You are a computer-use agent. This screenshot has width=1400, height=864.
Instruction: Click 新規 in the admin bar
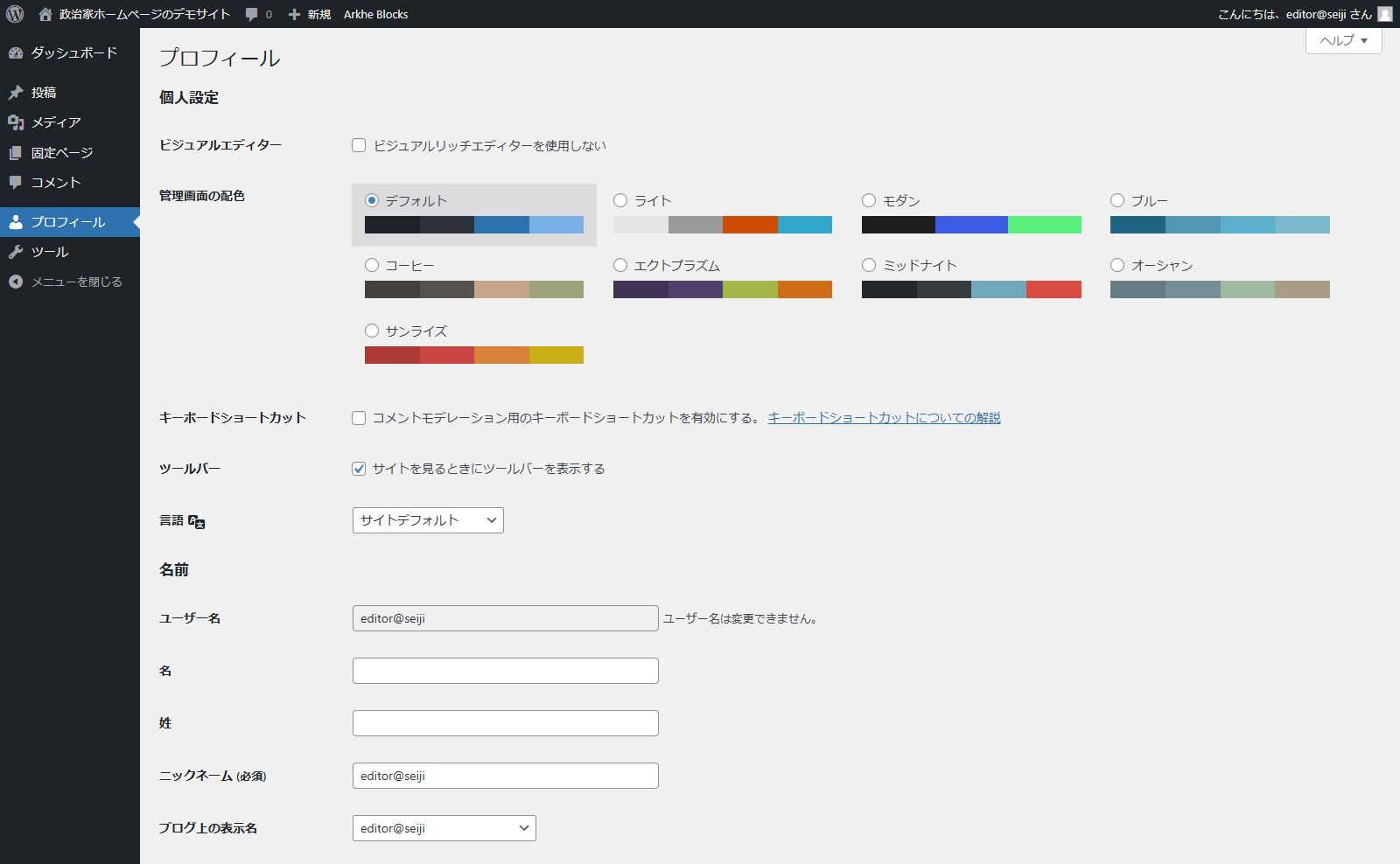pyautogui.click(x=318, y=15)
